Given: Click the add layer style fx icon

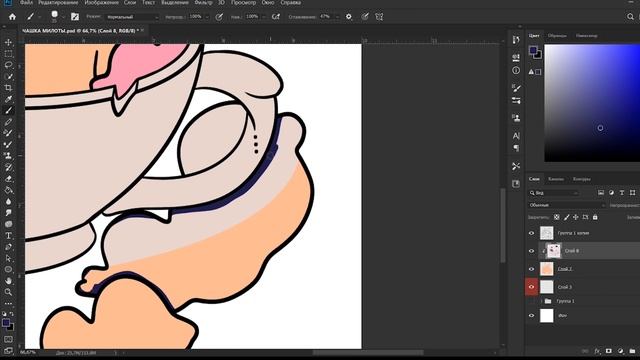Looking at the screenshot, I should click(597, 351).
